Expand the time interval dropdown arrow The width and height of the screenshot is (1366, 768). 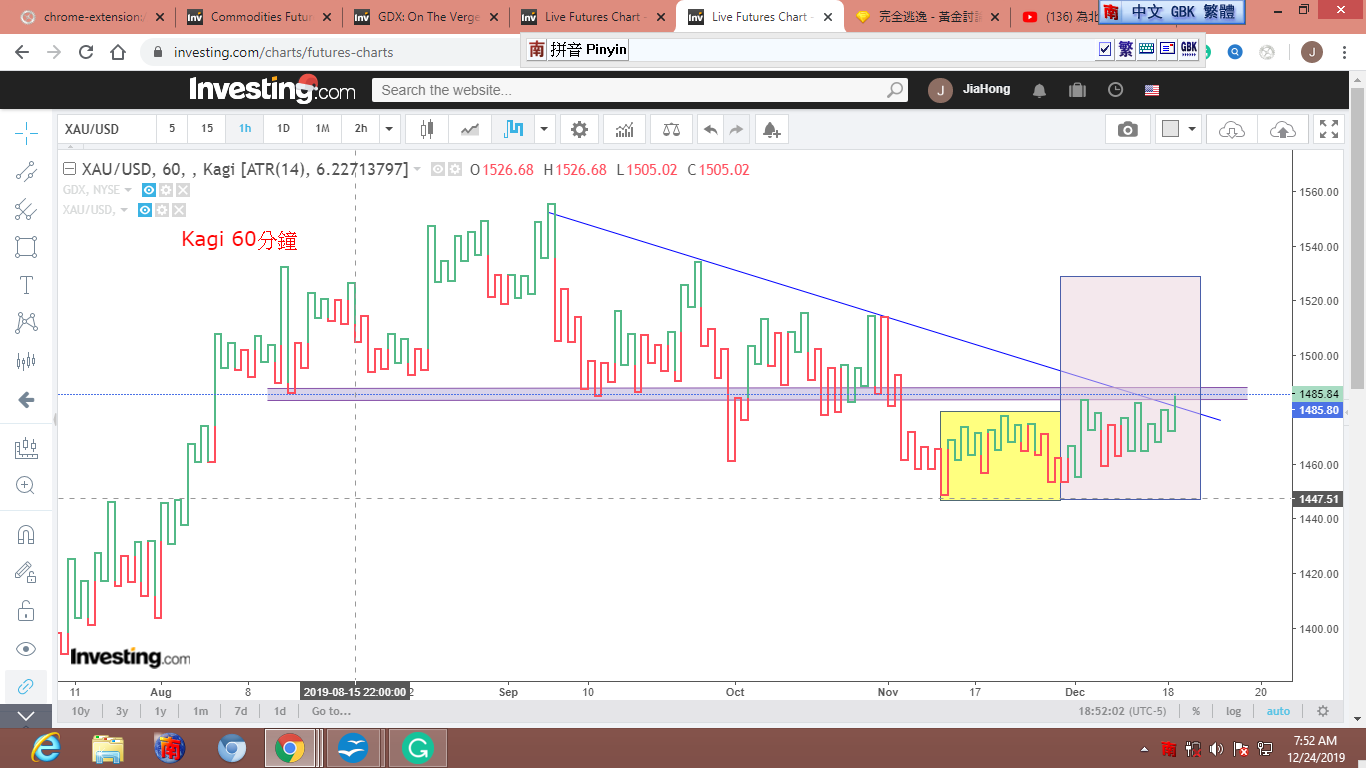point(389,129)
